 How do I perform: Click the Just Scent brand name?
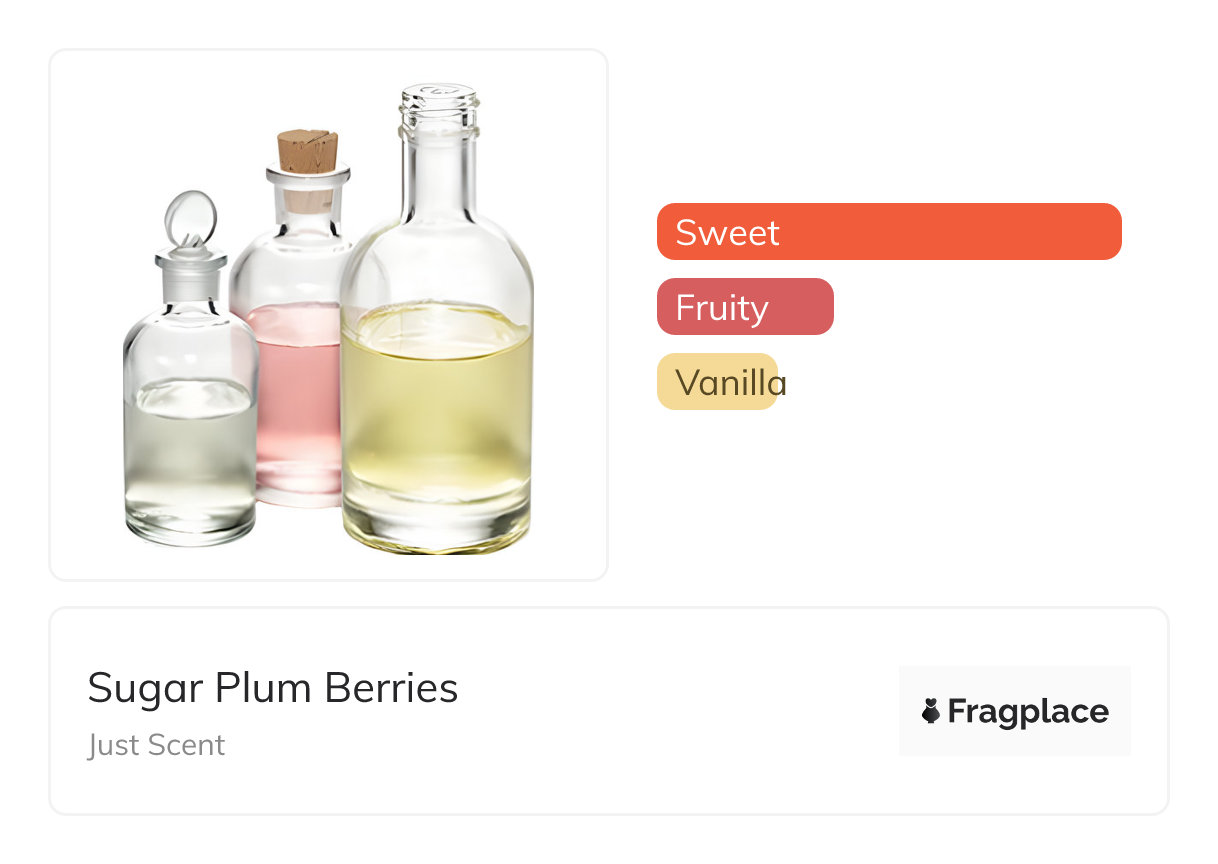tap(156, 745)
